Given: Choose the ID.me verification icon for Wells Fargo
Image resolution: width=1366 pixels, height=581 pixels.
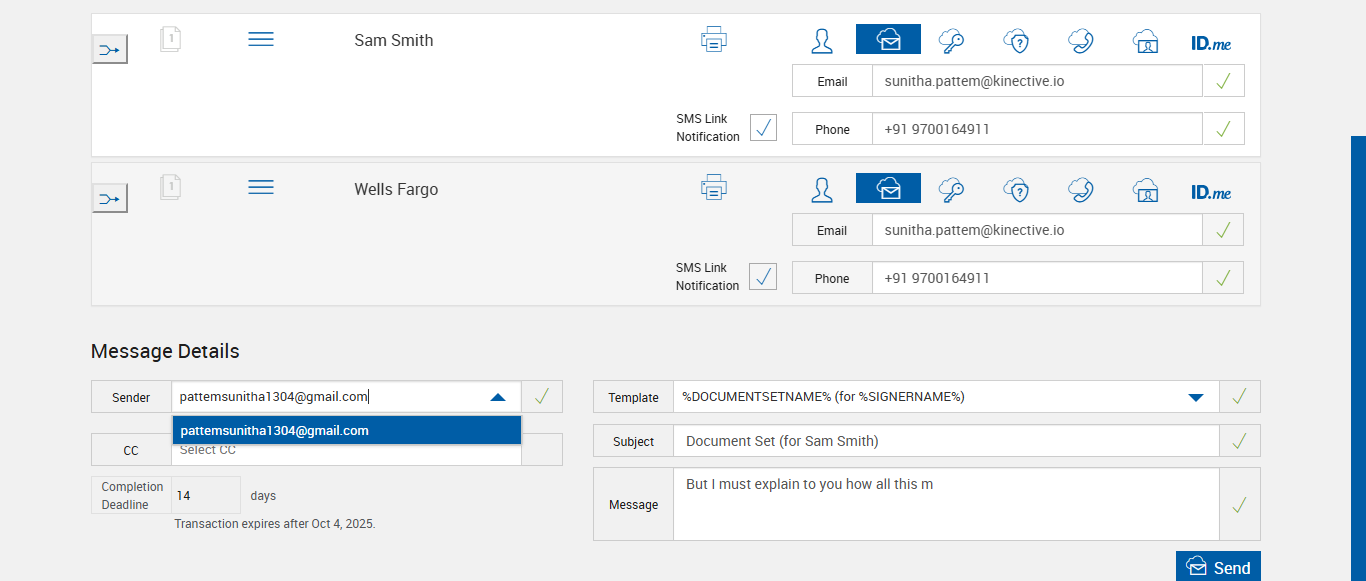Looking at the screenshot, I should pyautogui.click(x=1210, y=191).
